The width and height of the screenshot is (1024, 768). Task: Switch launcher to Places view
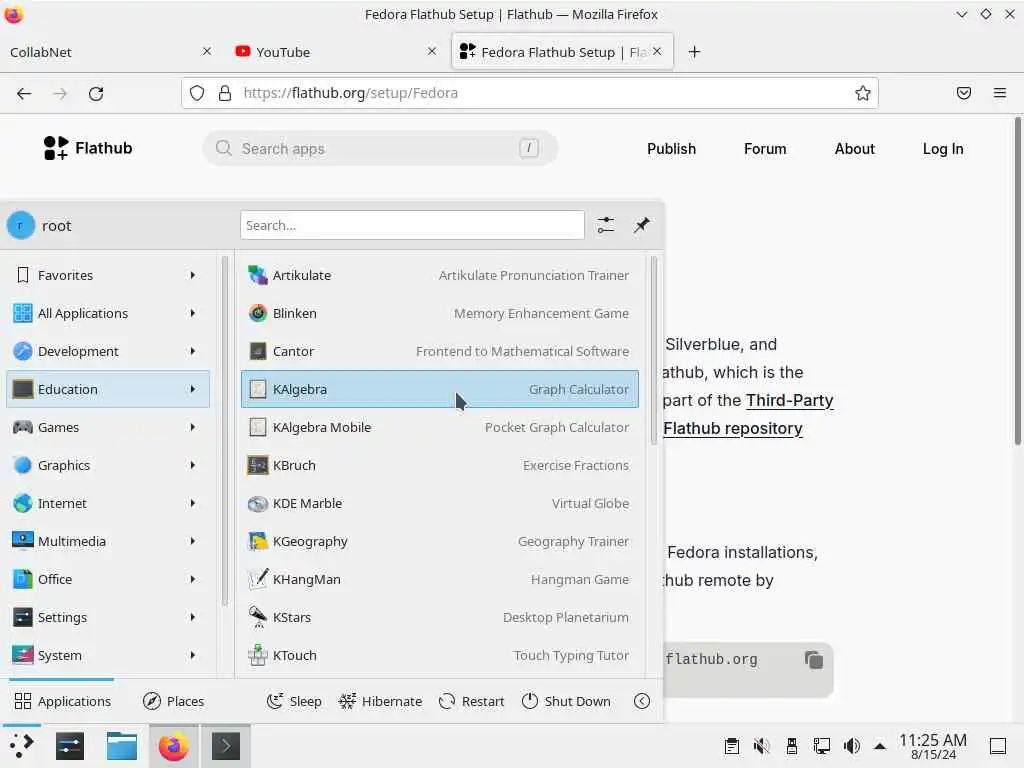173,701
